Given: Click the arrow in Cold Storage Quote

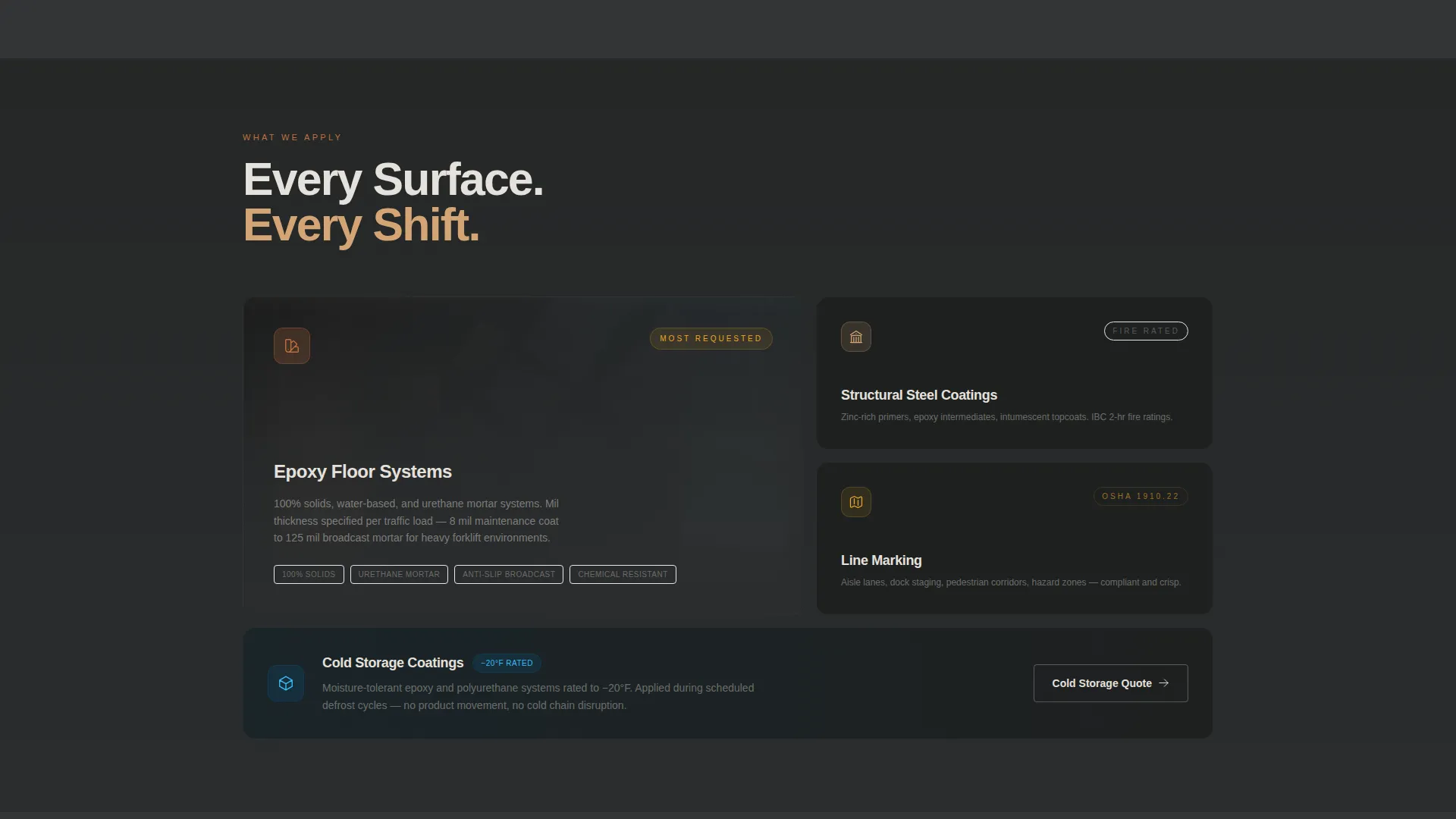Looking at the screenshot, I should (1164, 683).
